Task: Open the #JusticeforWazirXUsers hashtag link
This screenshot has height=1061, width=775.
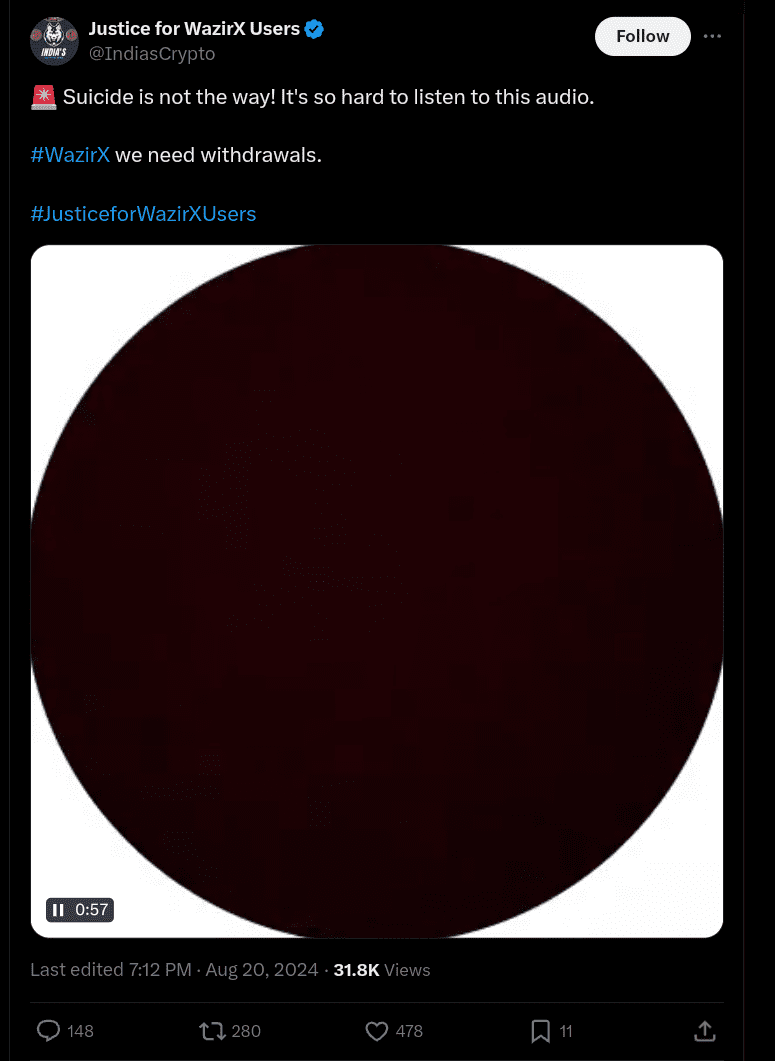Action: tap(143, 214)
